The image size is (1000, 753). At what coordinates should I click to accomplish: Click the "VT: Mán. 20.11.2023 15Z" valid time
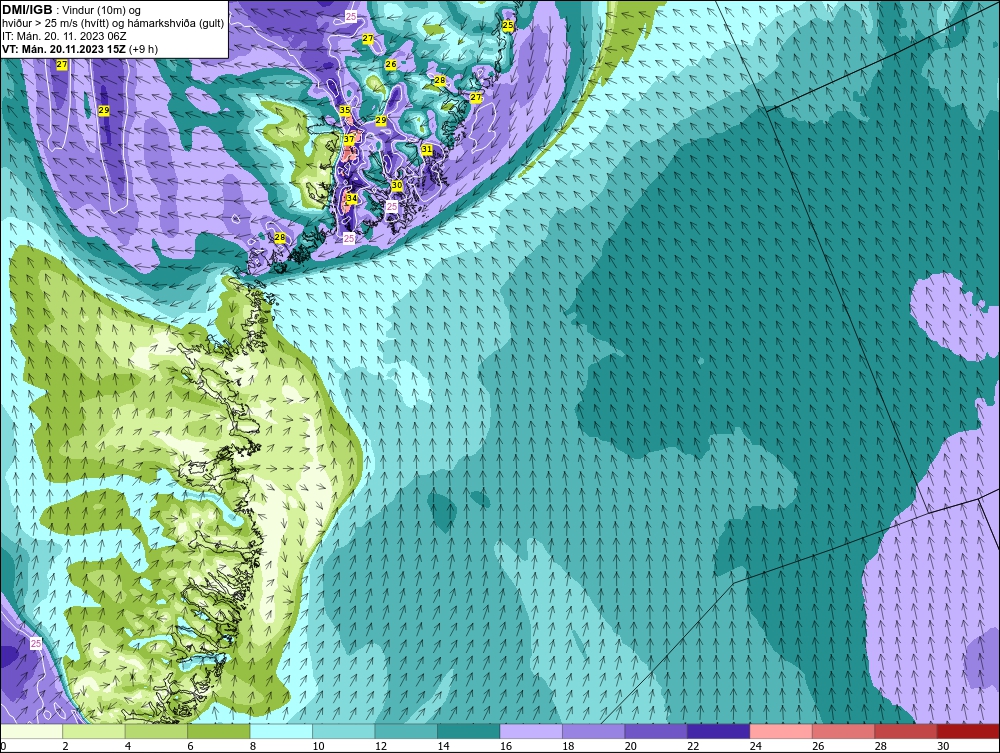tap(64, 49)
